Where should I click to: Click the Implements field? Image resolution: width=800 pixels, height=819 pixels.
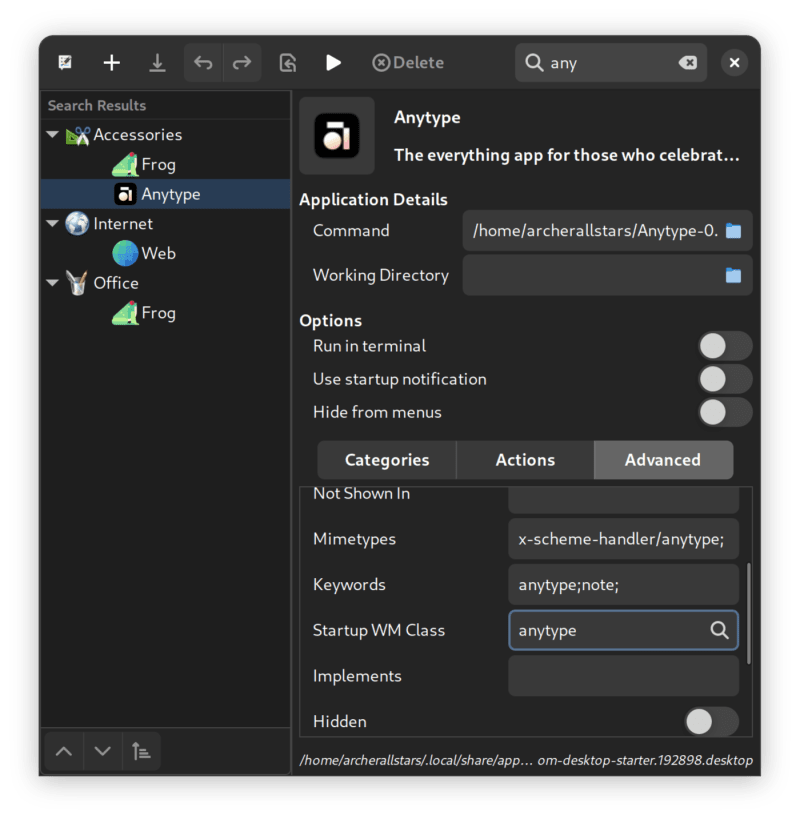(623, 676)
